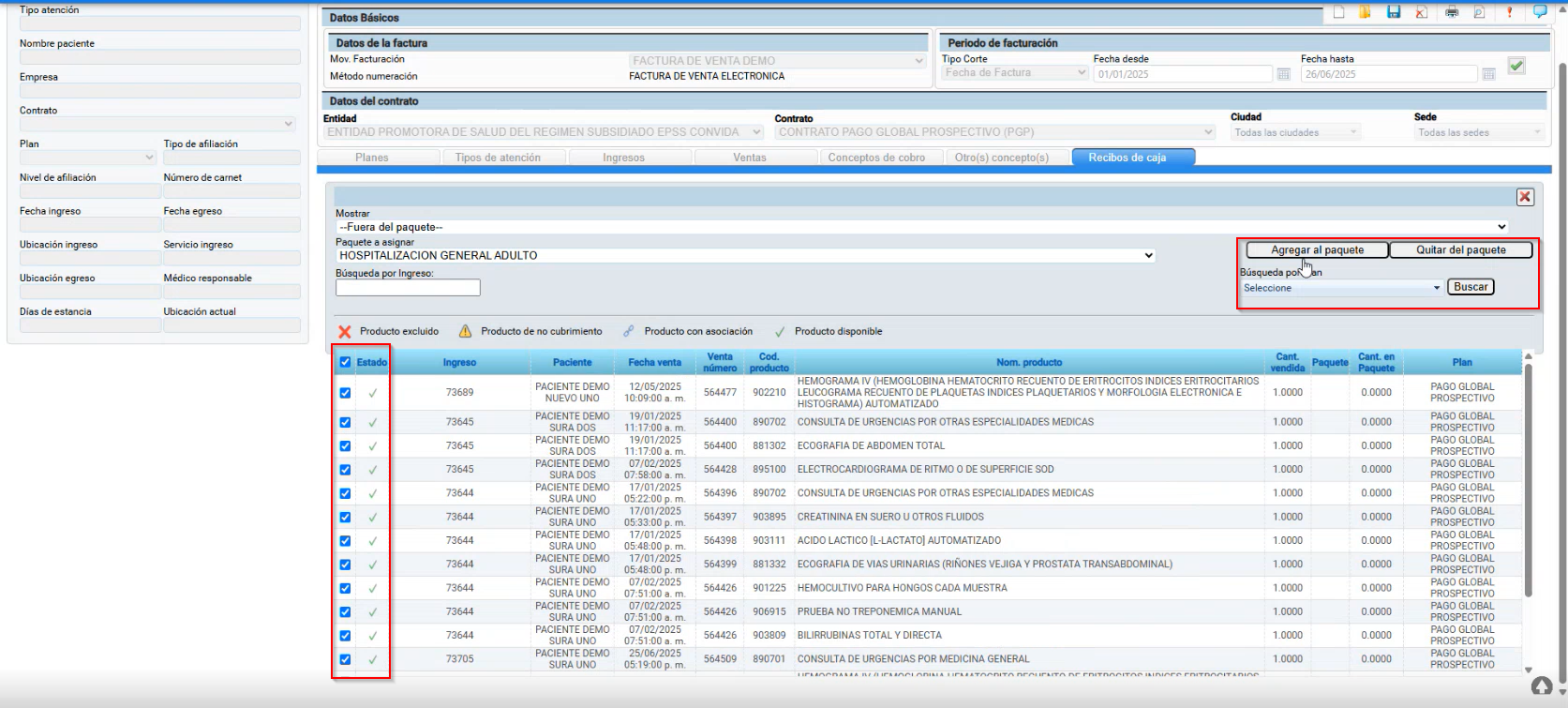Image resolution: width=1568 pixels, height=708 pixels.
Task: Click cell text 'ECOGRAFIA DE ABDOMEN TOTAL'
Action: [871, 446]
